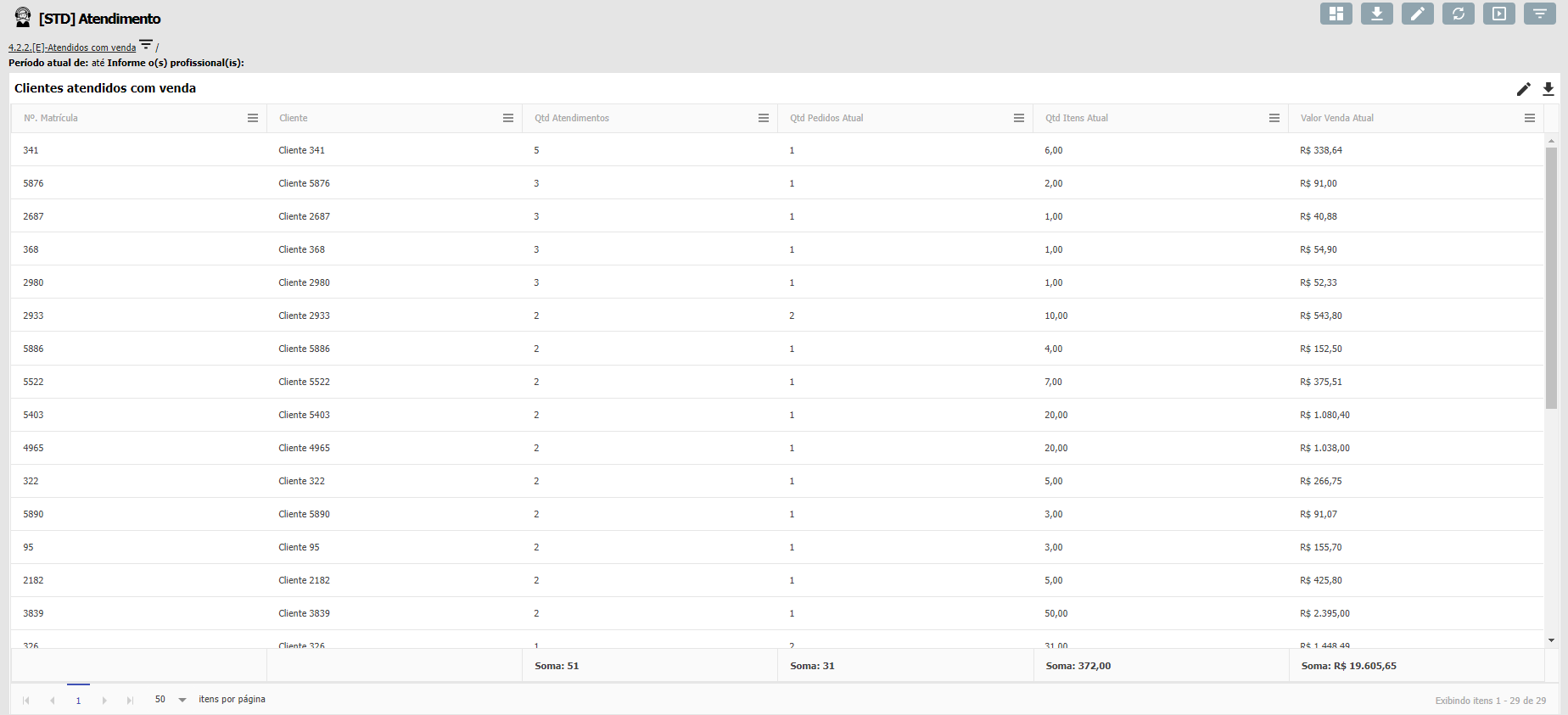Refresh the report with the sync button
This screenshot has height=715, width=1568.
tap(1458, 14)
